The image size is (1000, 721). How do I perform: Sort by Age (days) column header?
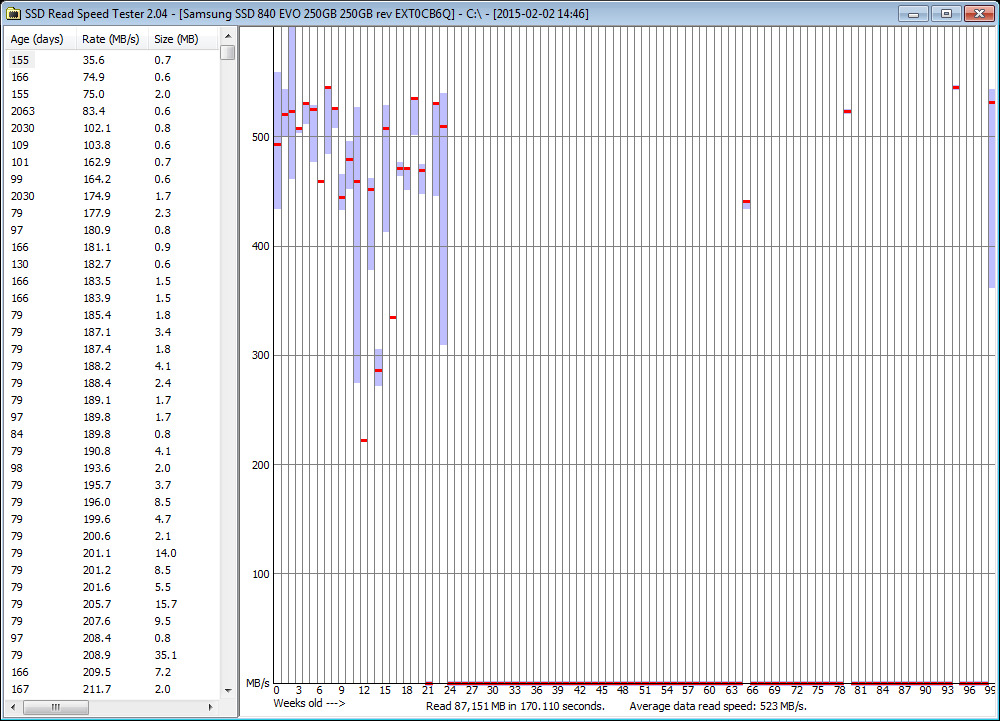[x=40, y=39]
